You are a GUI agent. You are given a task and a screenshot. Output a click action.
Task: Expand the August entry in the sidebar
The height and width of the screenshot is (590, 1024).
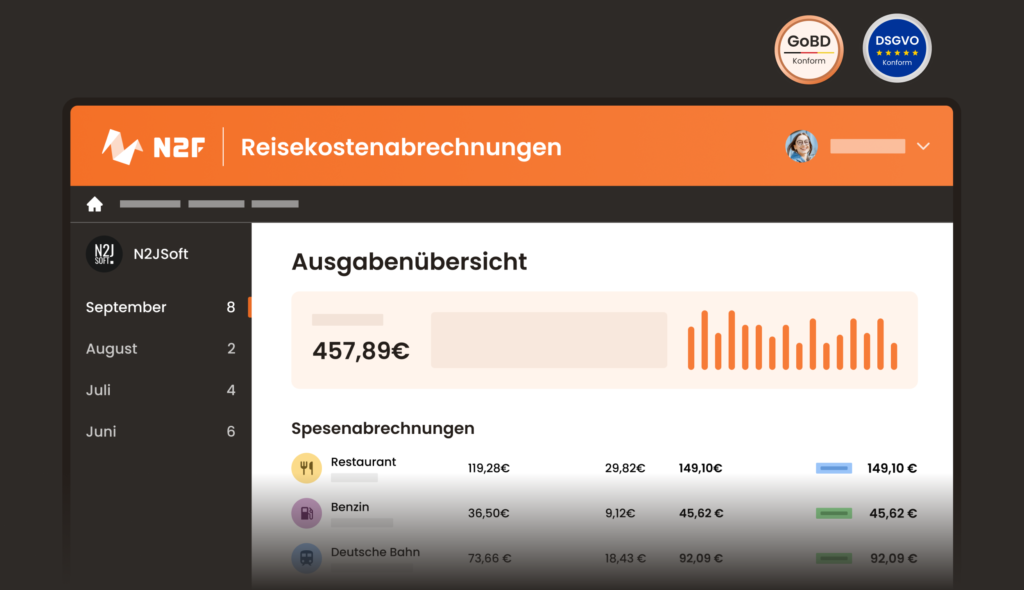112,348
